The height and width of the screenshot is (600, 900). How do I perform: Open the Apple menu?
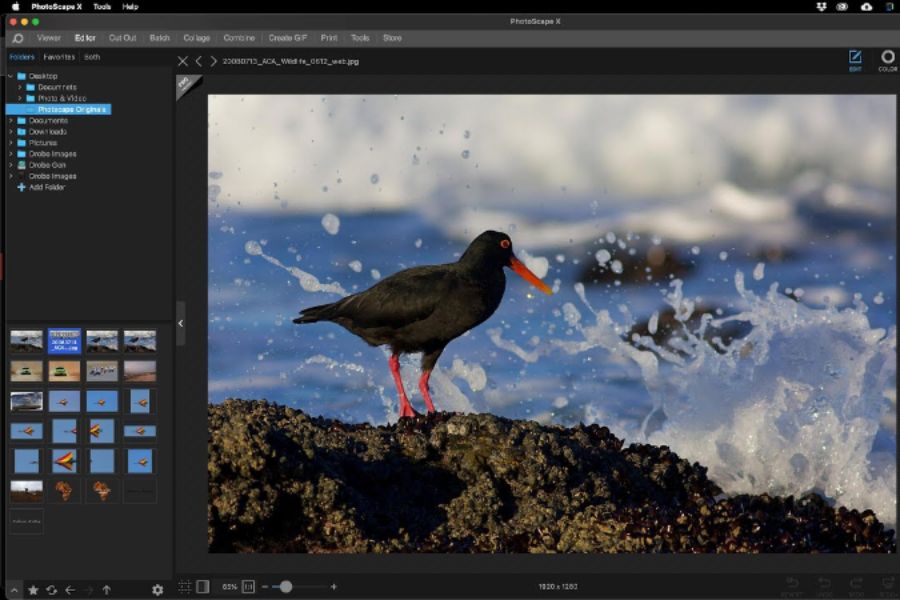(x=16, y=7)
